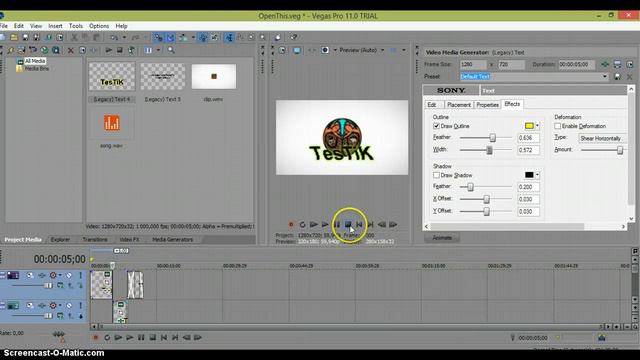The height and width of the screenshot is (360, 640).
Task: Toggle track motion icon on track 1
Action: [30, 276]
